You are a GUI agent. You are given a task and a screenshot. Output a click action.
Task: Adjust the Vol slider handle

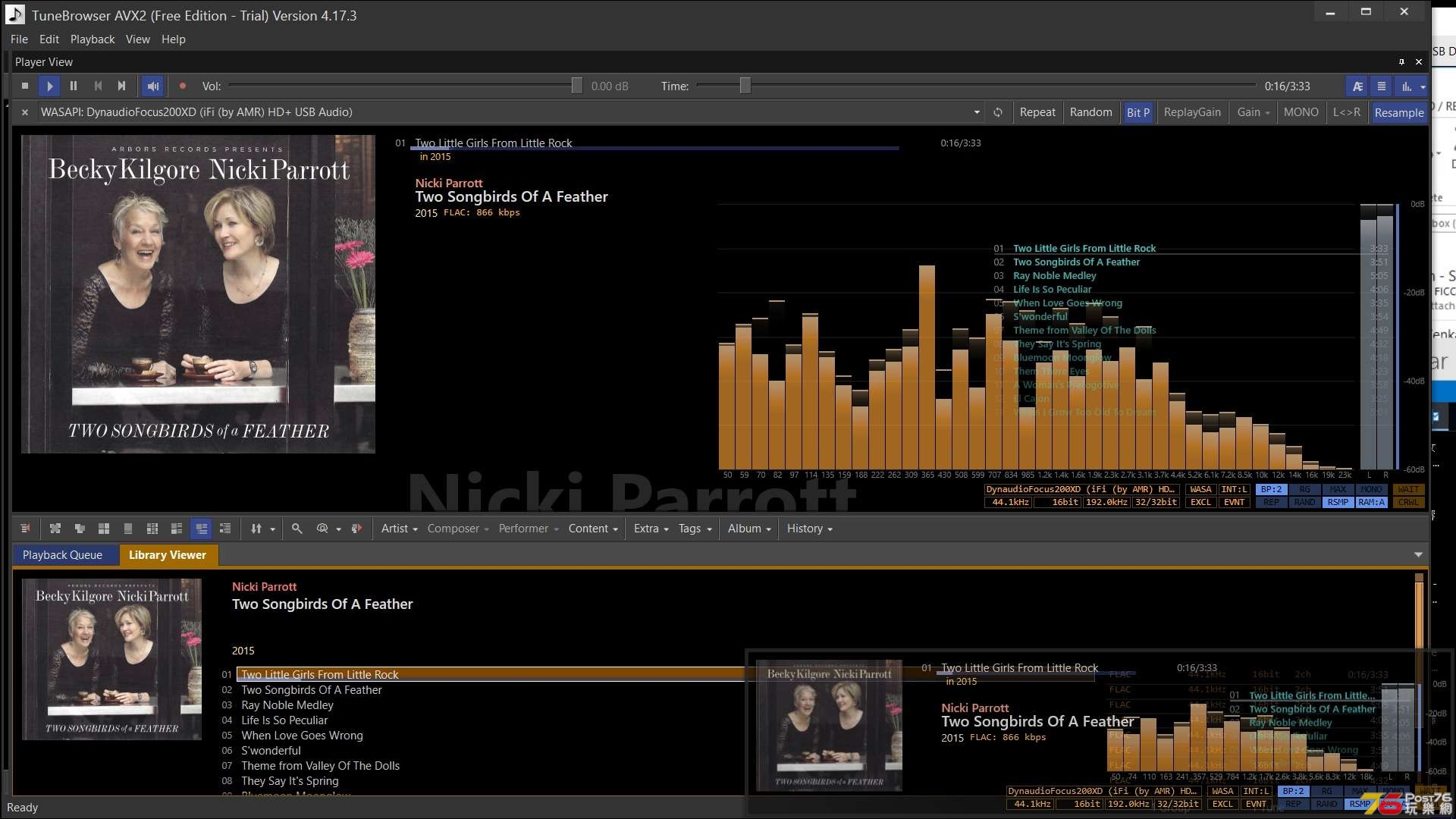point(577,86)
